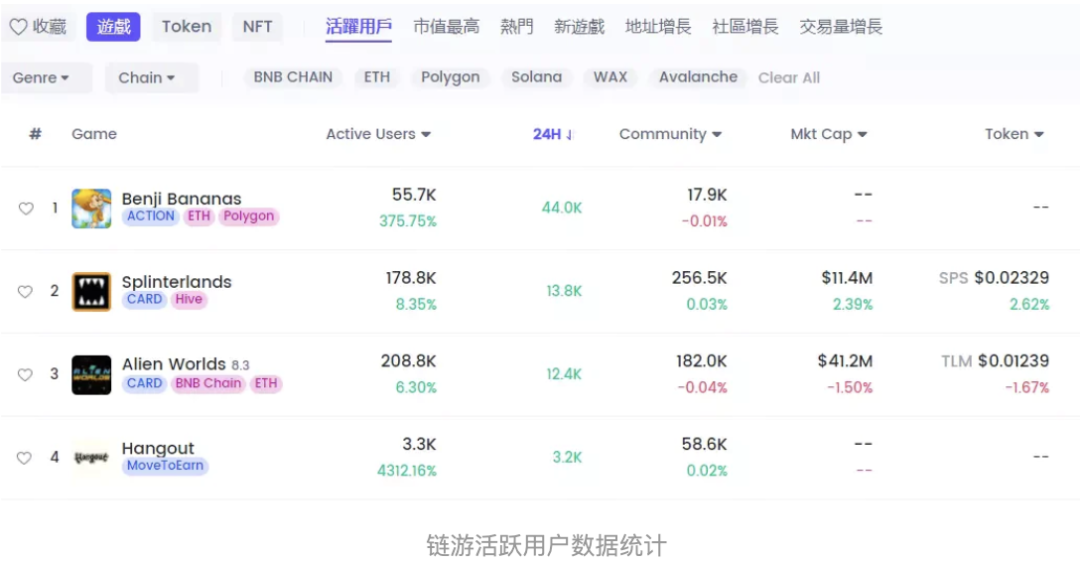Click the MoveToEarn tag on Hangout
The height and width of the screenshot is (562, 1080).
point(165,466)
